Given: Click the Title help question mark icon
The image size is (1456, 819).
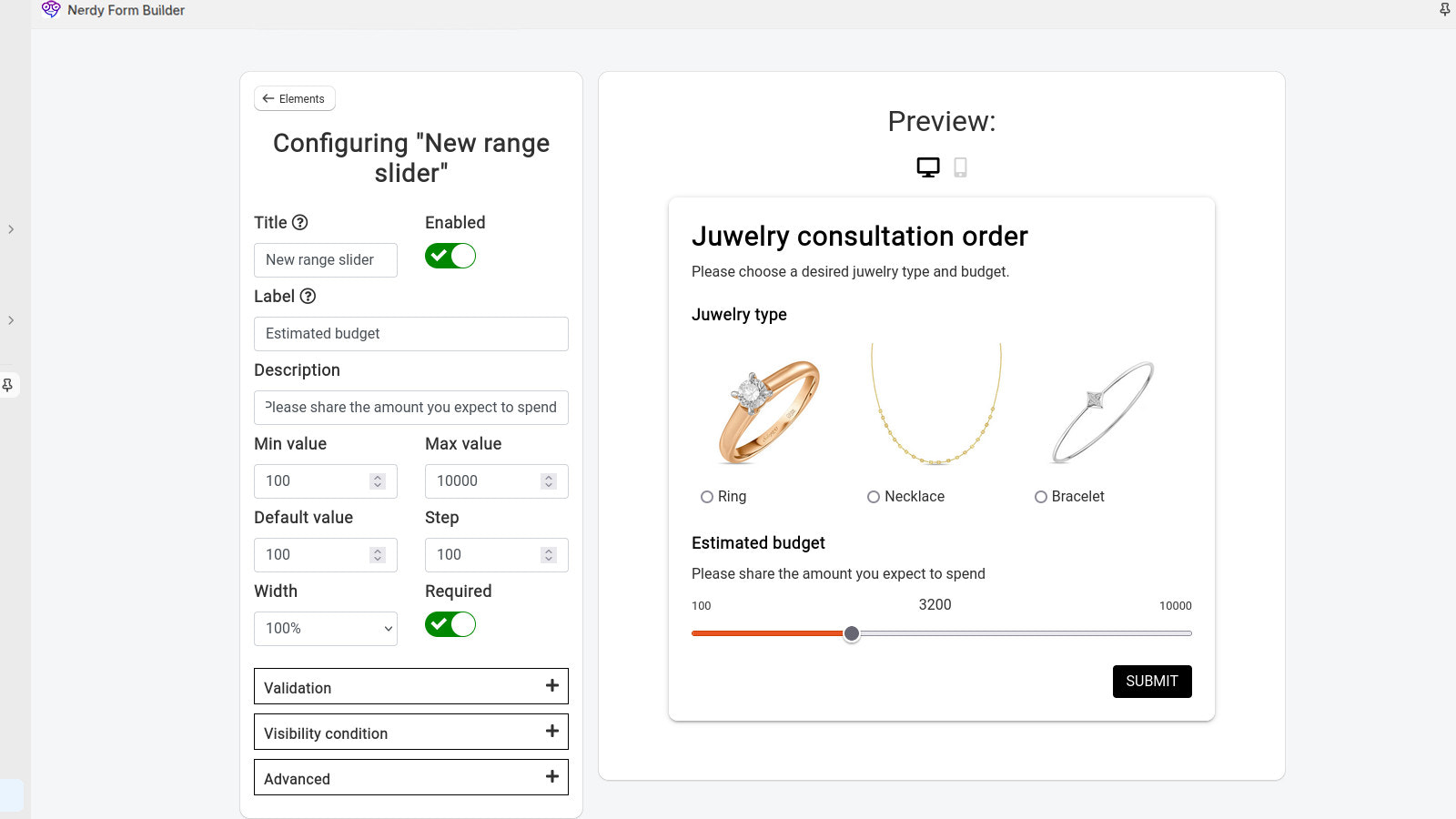Looking at the screenshot, I should tap(299, 222).
